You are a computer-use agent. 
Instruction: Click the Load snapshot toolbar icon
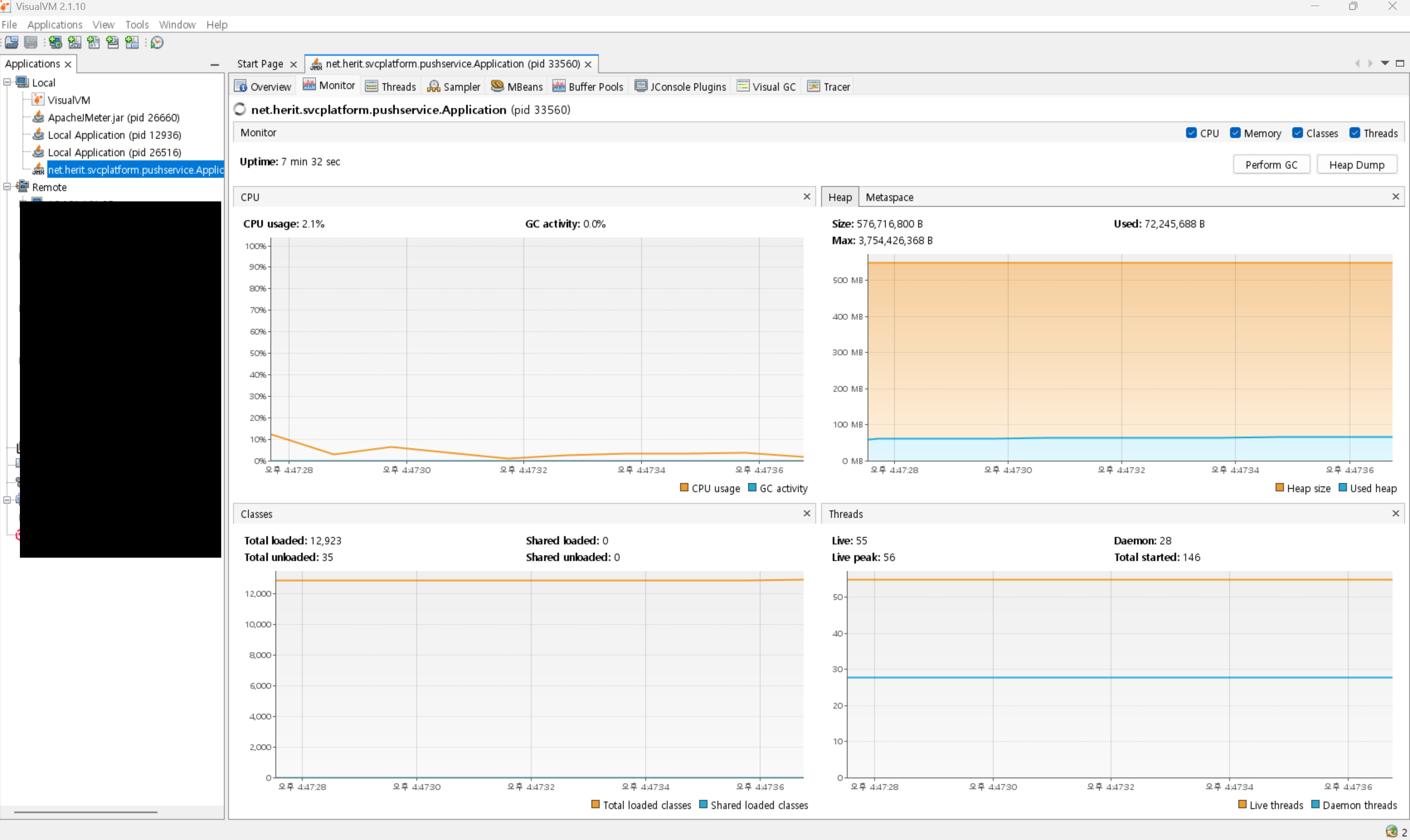12,43
